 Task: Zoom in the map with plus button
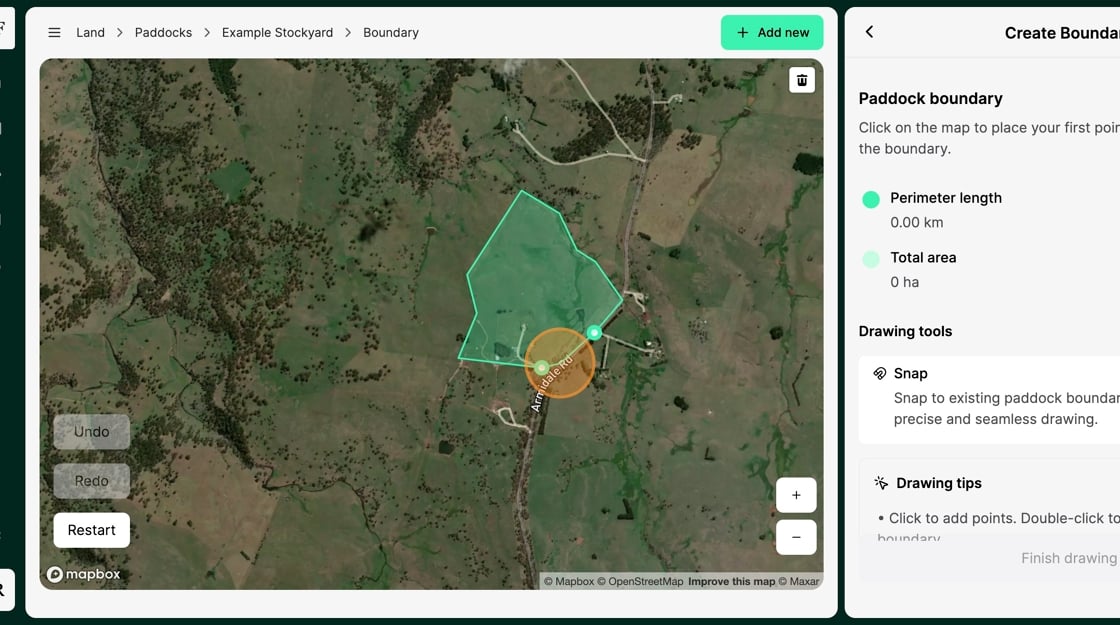pyautogui.click(x=796, y=495)
